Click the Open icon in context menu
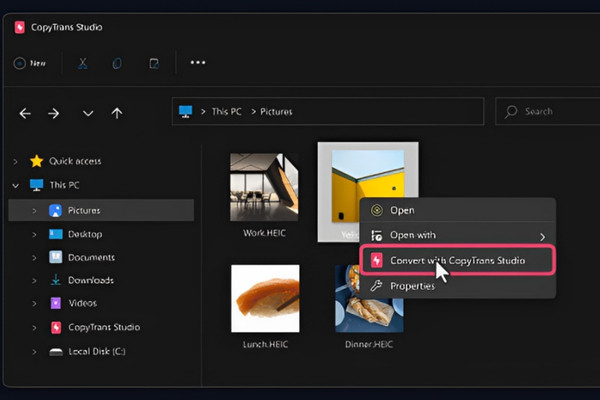The image size is (600, 400). pos(377,210)
